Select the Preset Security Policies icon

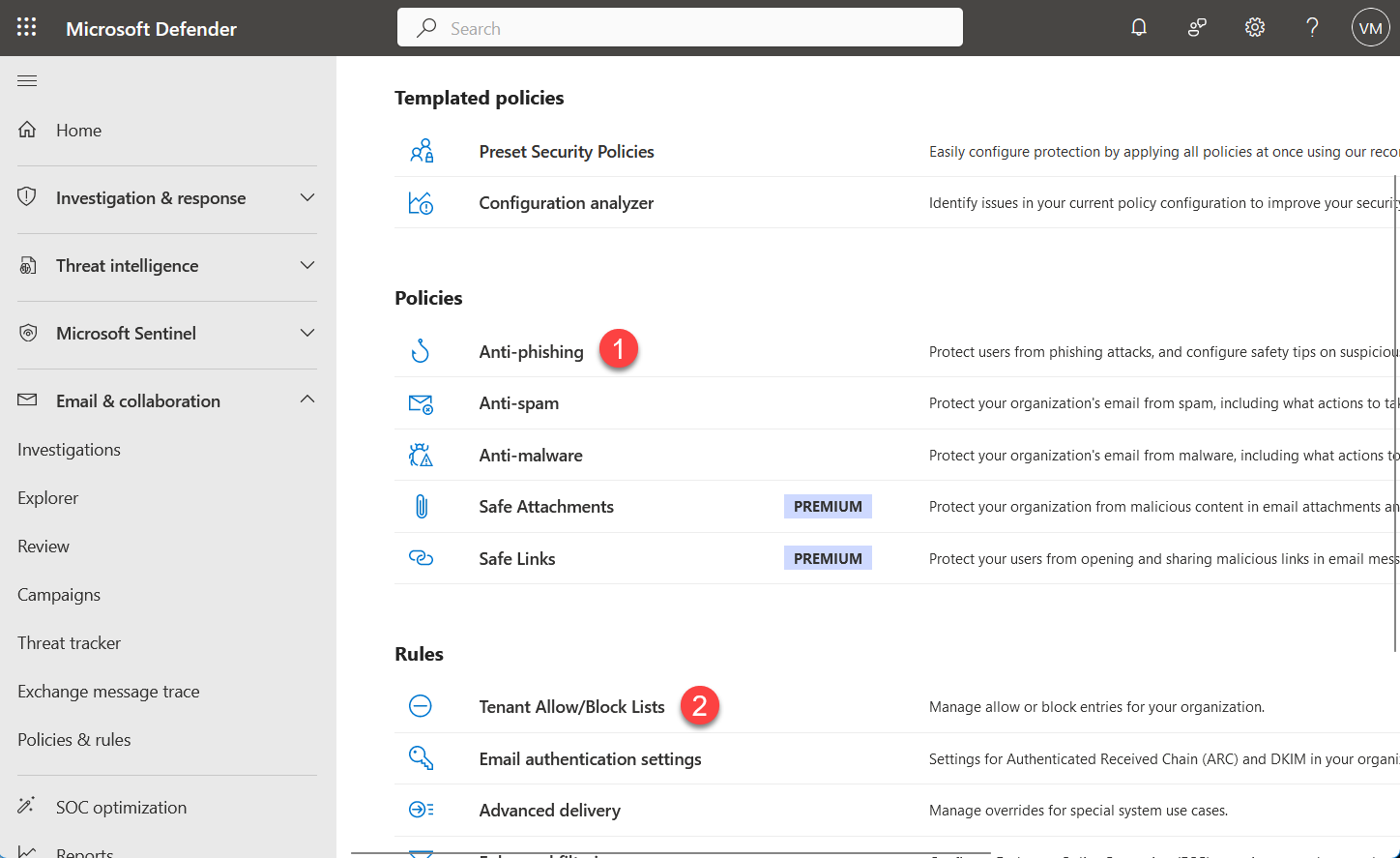point(421,151)
